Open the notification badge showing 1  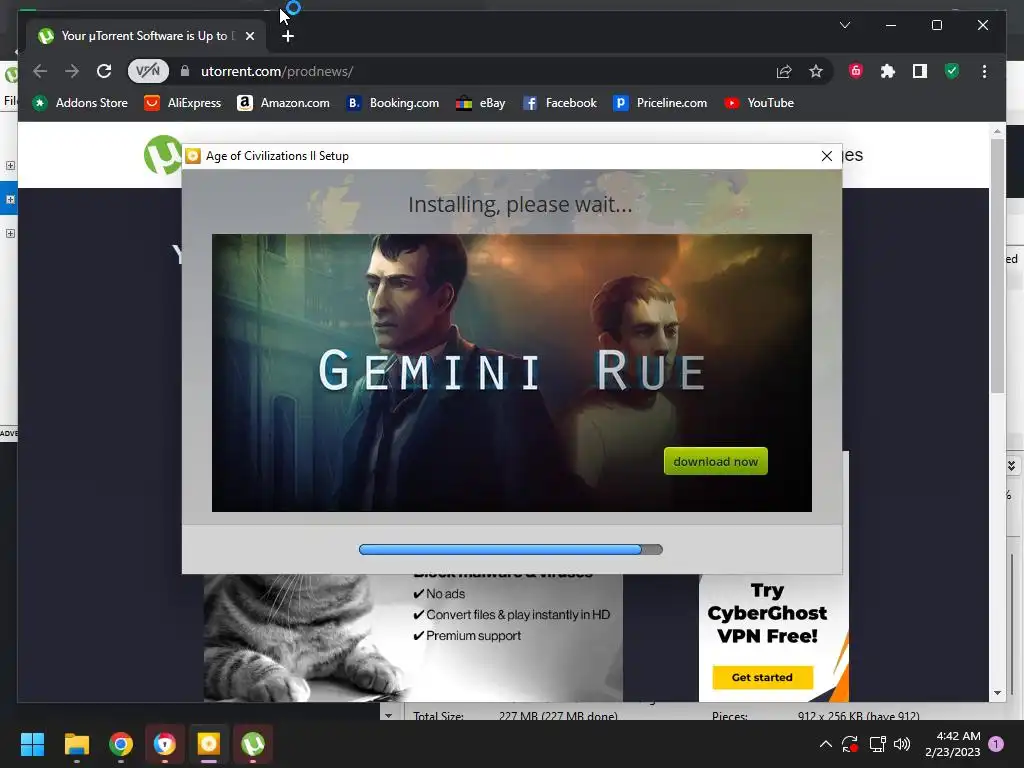click(x=996, y=744)
